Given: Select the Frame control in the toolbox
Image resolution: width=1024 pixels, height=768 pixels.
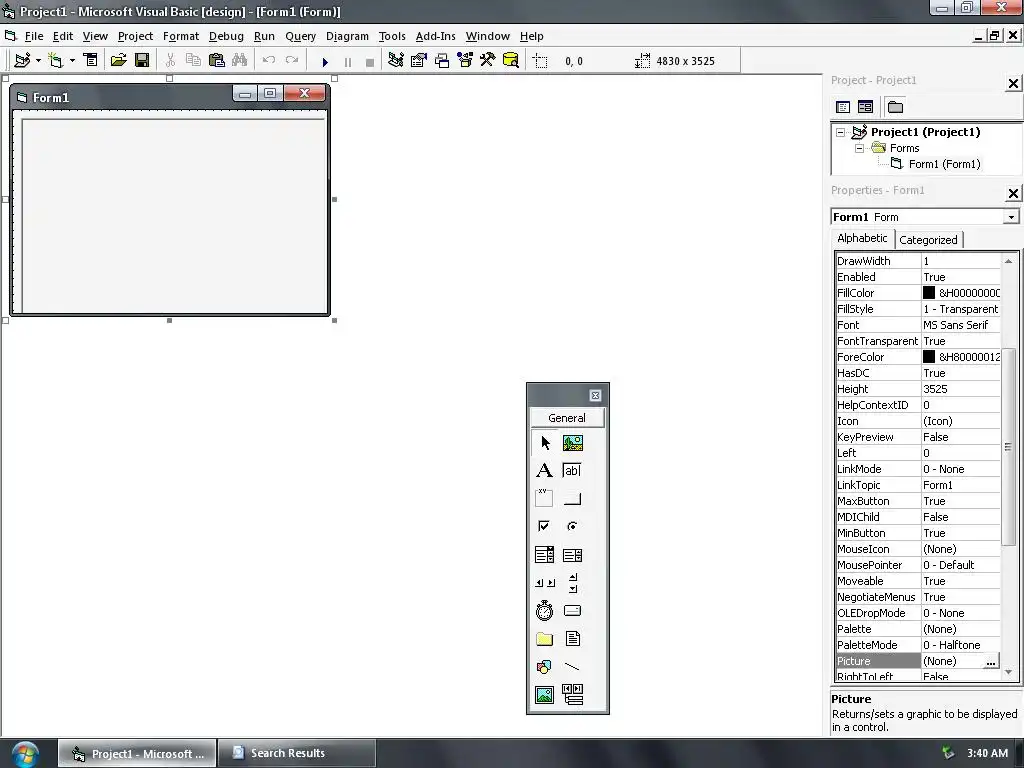Looking at the screenshot, I should 545,498.
